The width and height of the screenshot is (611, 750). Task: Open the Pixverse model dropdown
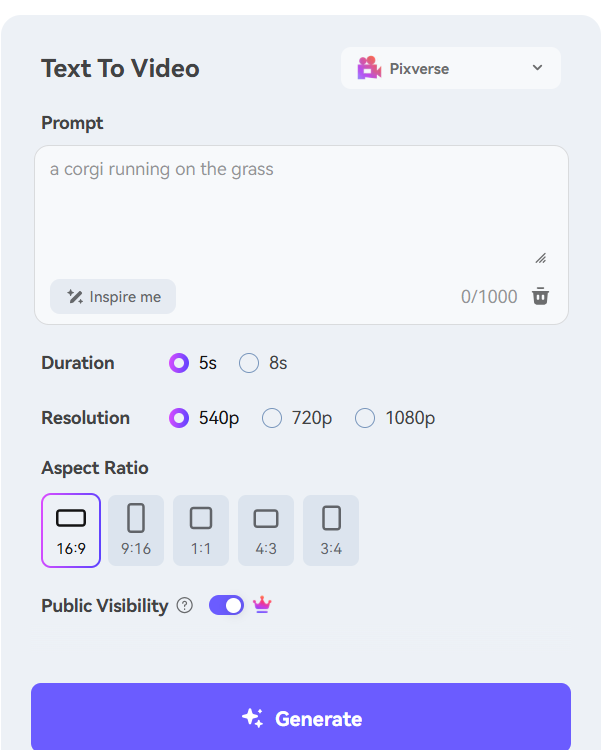coord(451,68)
